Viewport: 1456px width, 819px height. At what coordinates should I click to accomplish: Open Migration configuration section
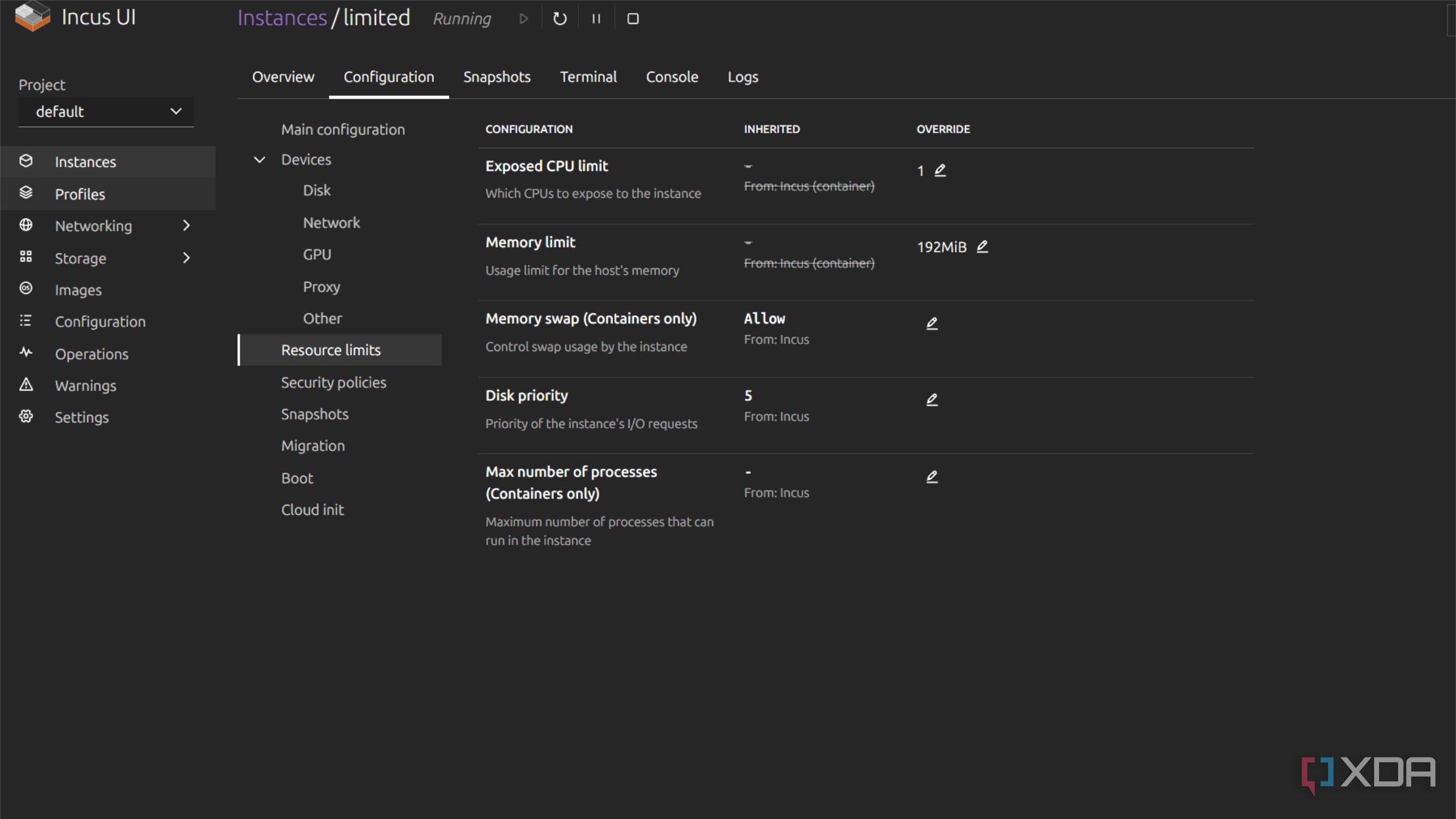313,446
